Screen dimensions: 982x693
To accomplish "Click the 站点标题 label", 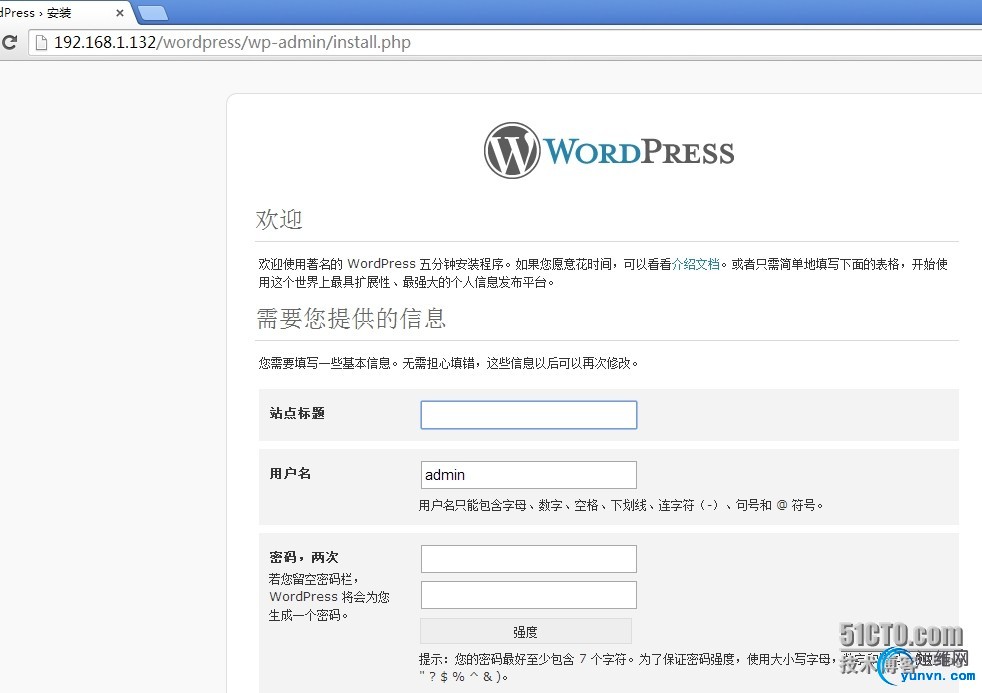I will [297, 413].
